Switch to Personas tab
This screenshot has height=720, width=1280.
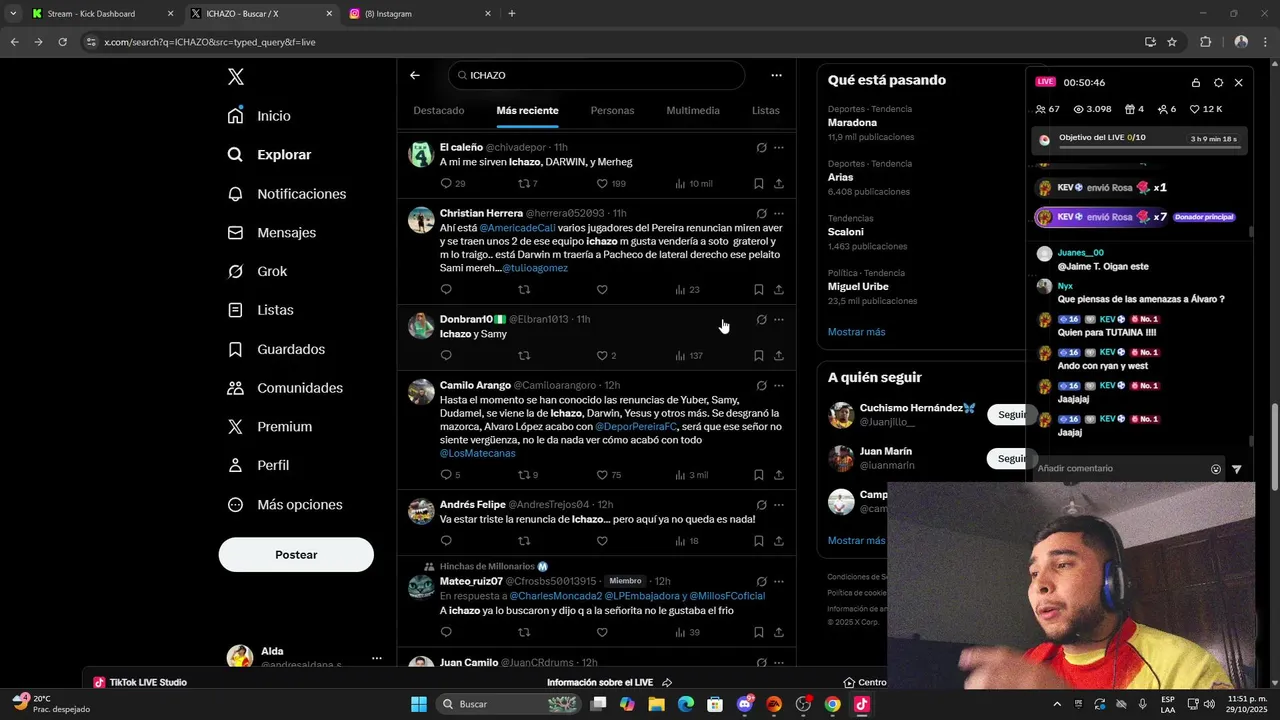pos(612,110)
